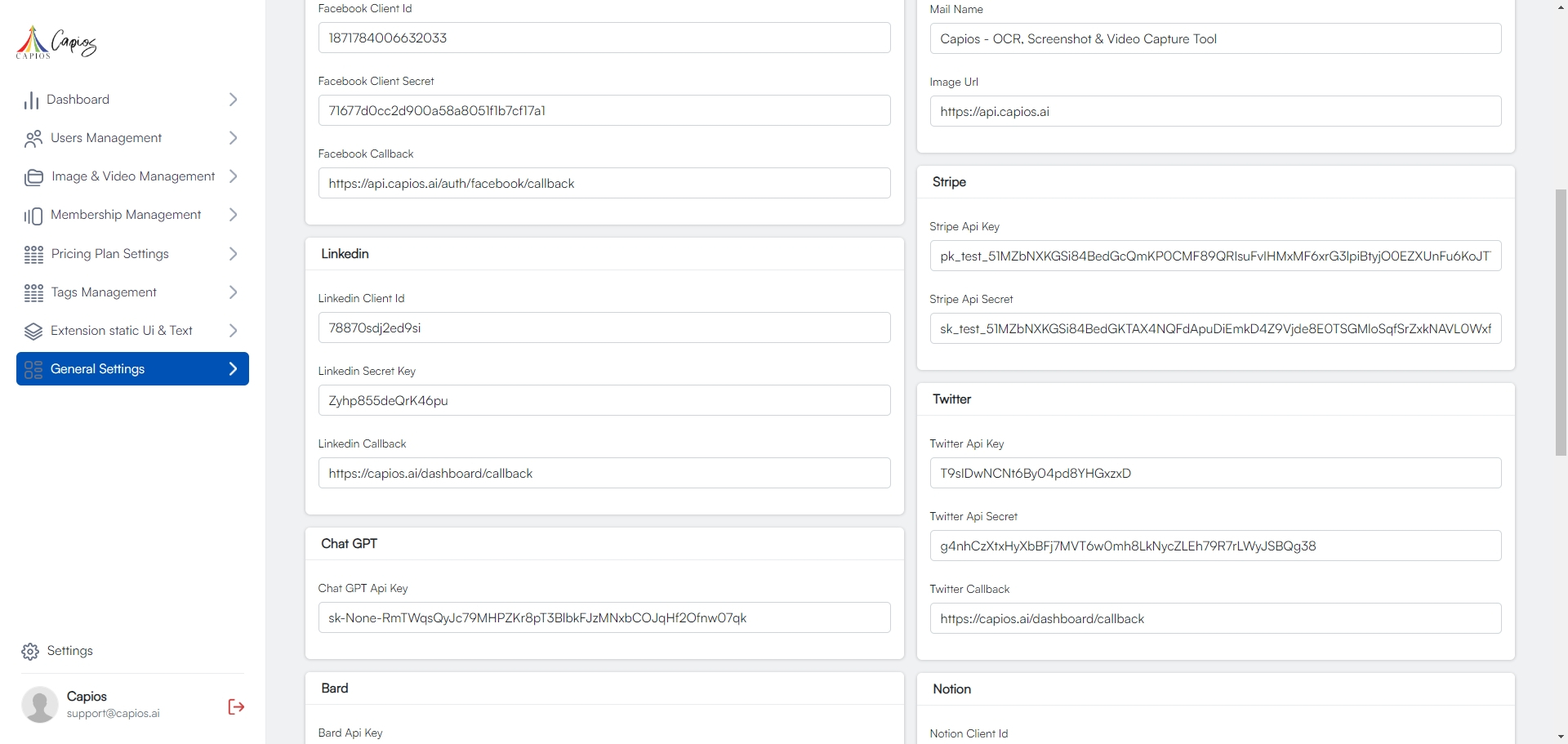
Task: Expand Image & Video Management chevron
Action: click(233, 176)
